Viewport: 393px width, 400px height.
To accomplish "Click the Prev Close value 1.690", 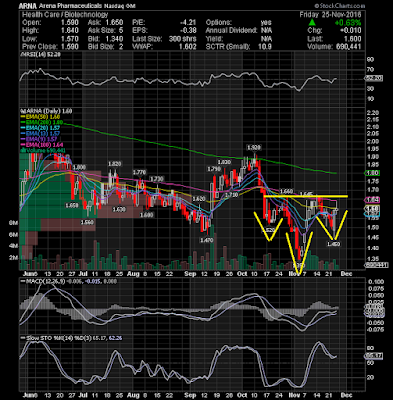I will coord(70,47).
